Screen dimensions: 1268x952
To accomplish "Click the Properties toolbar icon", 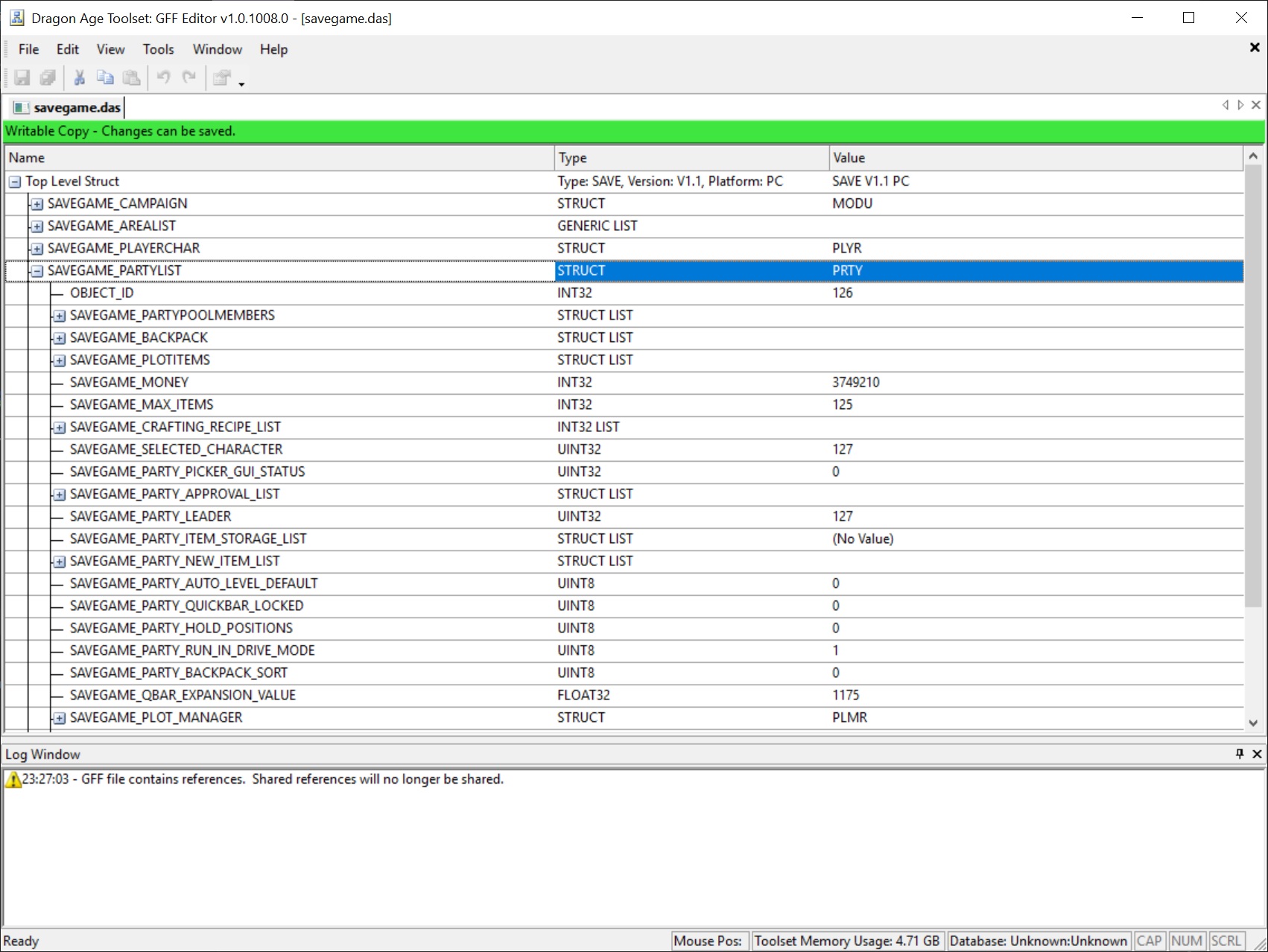I will click(x=221, y=77).
